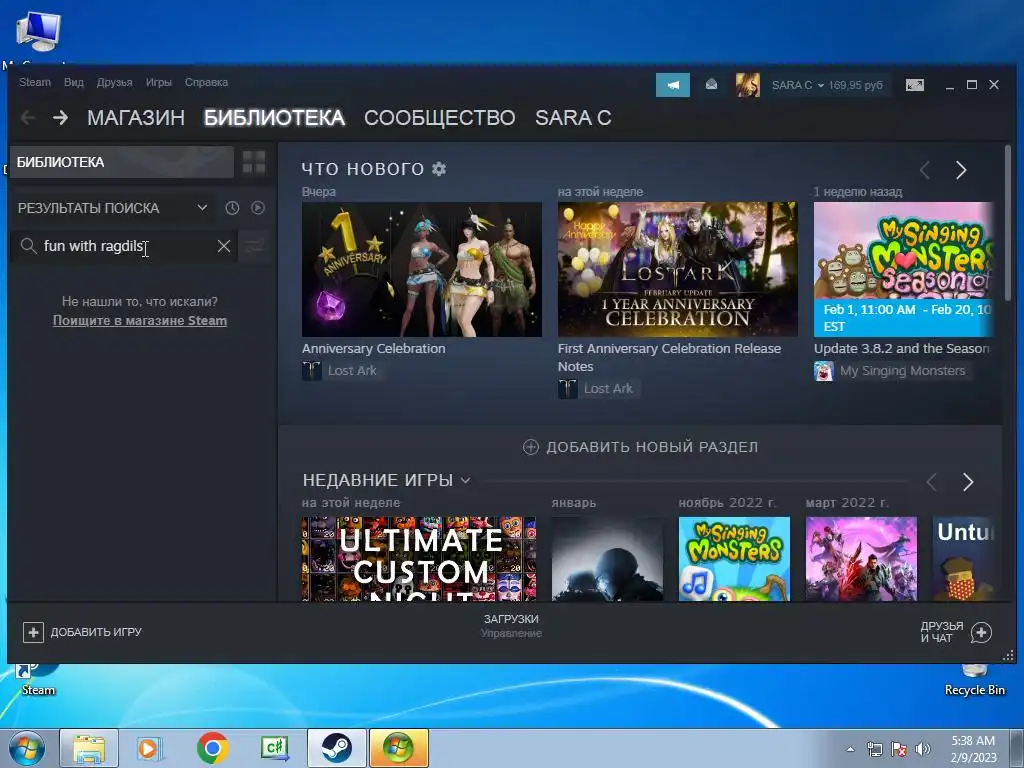Show hidden tray icons arrow
This screenshot has height=768, width=1024.
click(x=850, y=749)
